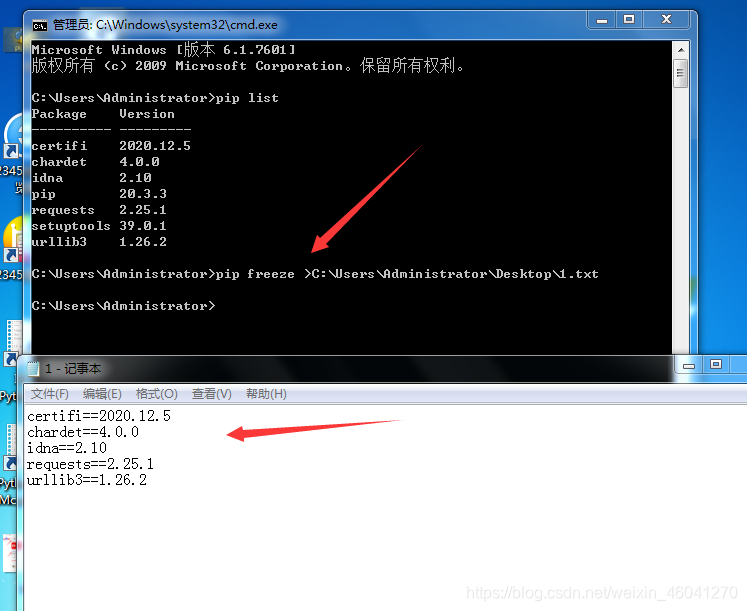Click the idna 2.10 row in cmd
This screenshot has height=611, width=747.
[91, 178]
